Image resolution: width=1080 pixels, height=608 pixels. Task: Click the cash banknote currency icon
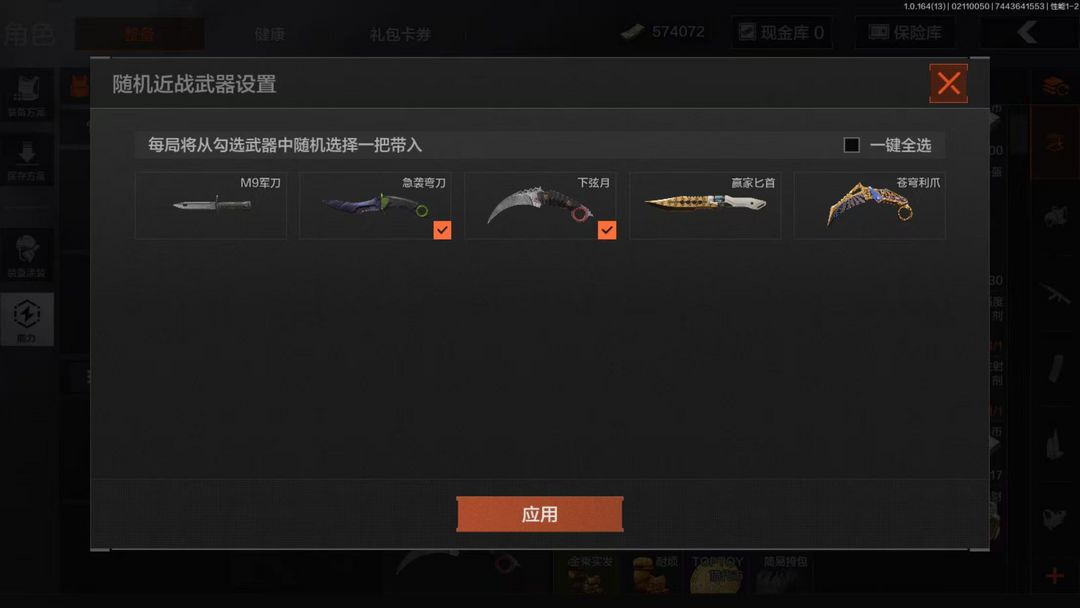pos(632,32)
